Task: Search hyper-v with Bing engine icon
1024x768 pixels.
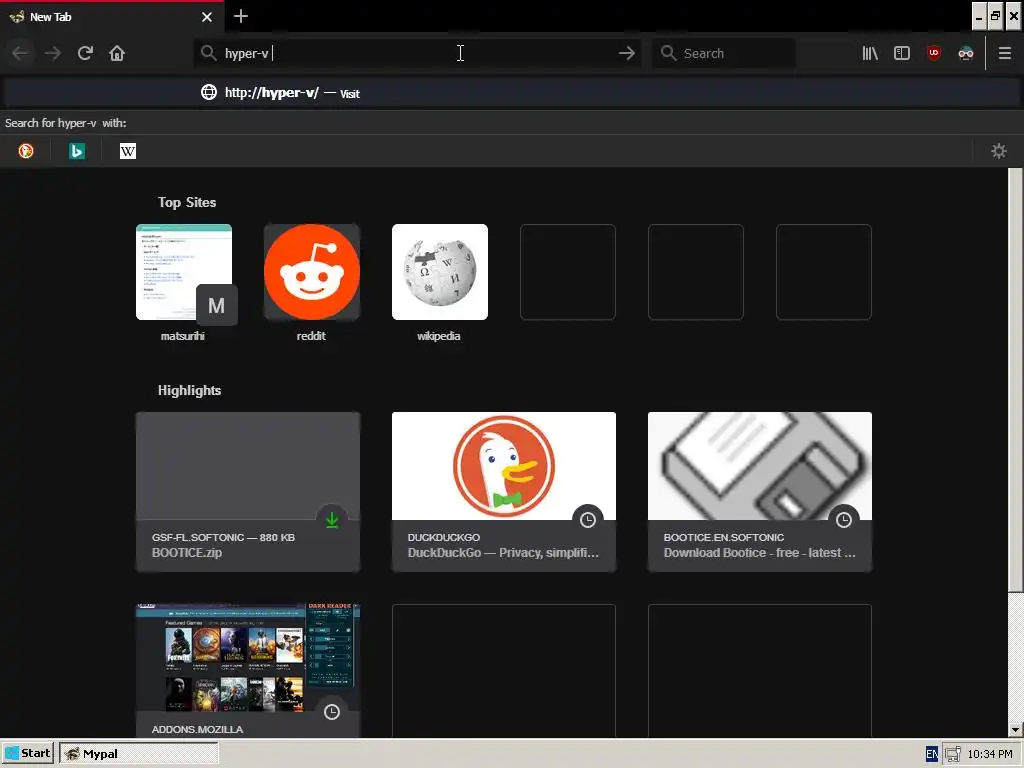Action: tap(77, 151)
